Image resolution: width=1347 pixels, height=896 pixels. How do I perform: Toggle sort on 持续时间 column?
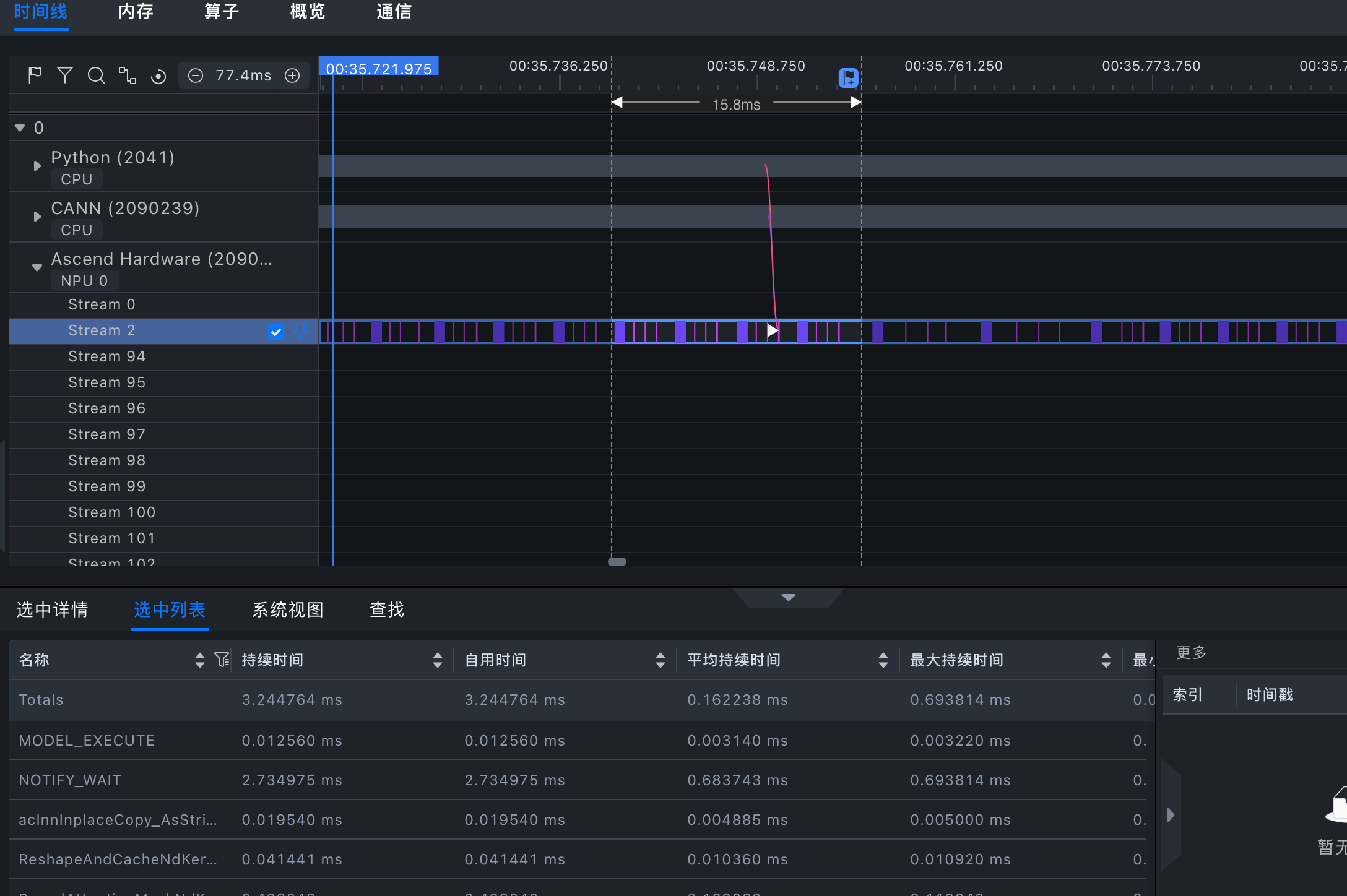tap(437, 660)
